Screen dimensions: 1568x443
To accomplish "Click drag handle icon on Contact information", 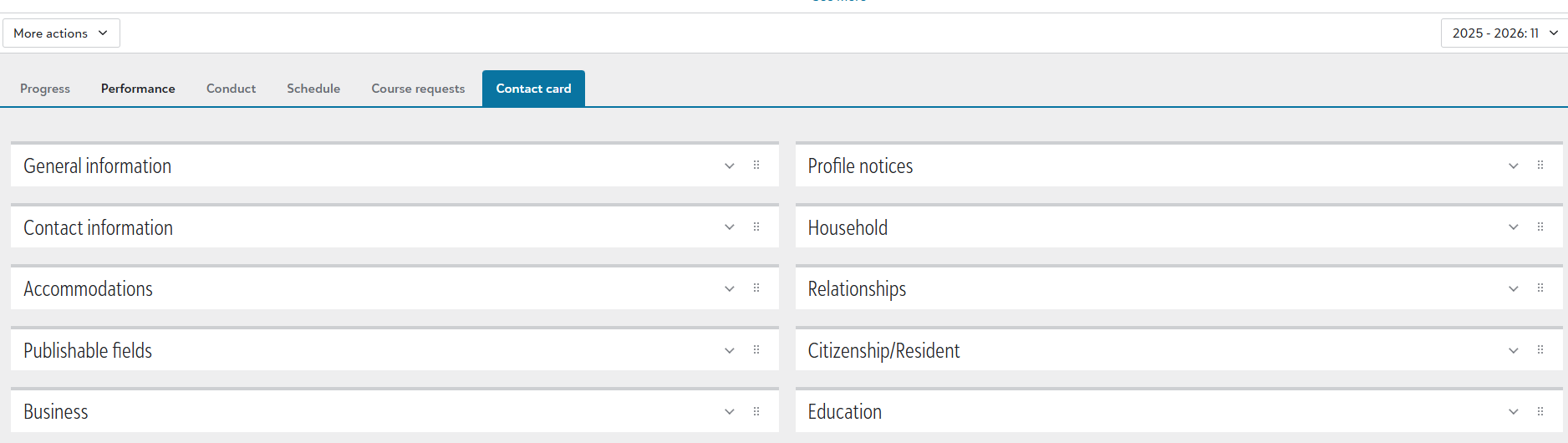I will [756, 227].
